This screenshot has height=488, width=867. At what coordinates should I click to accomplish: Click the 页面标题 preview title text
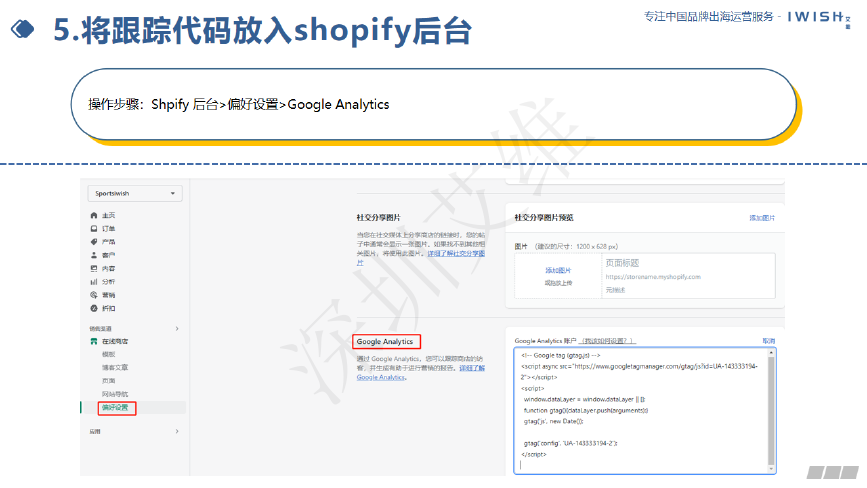(x=622, y=263)
